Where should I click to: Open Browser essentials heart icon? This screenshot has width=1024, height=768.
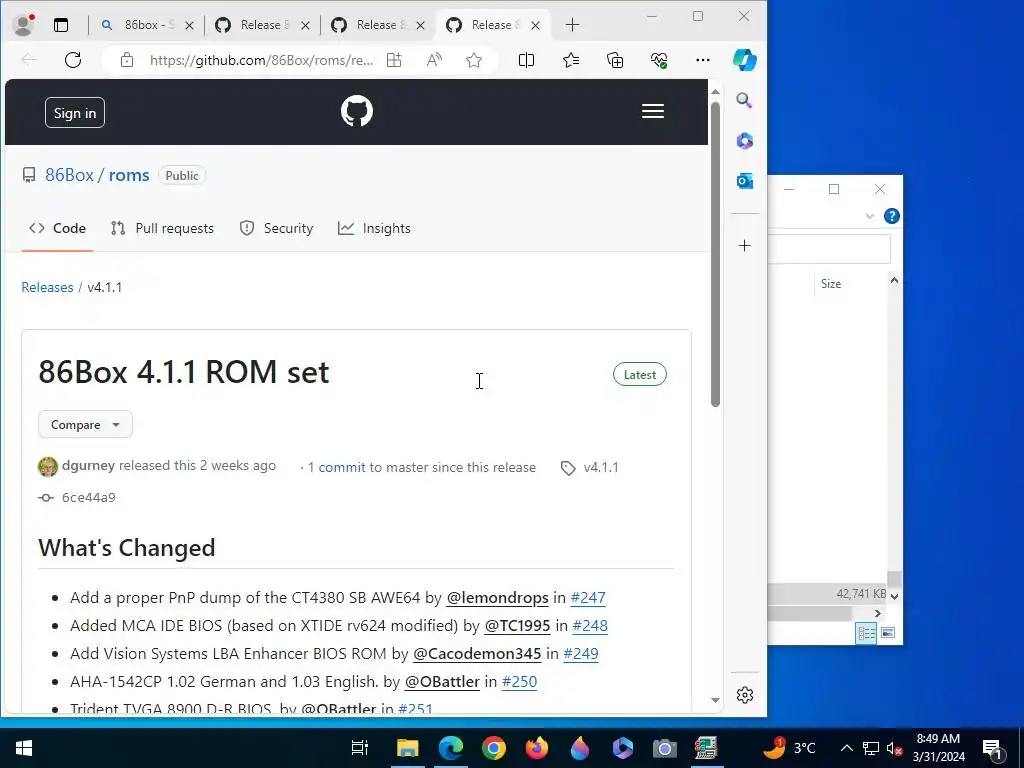pyautogui.click(x=659, y=60)
